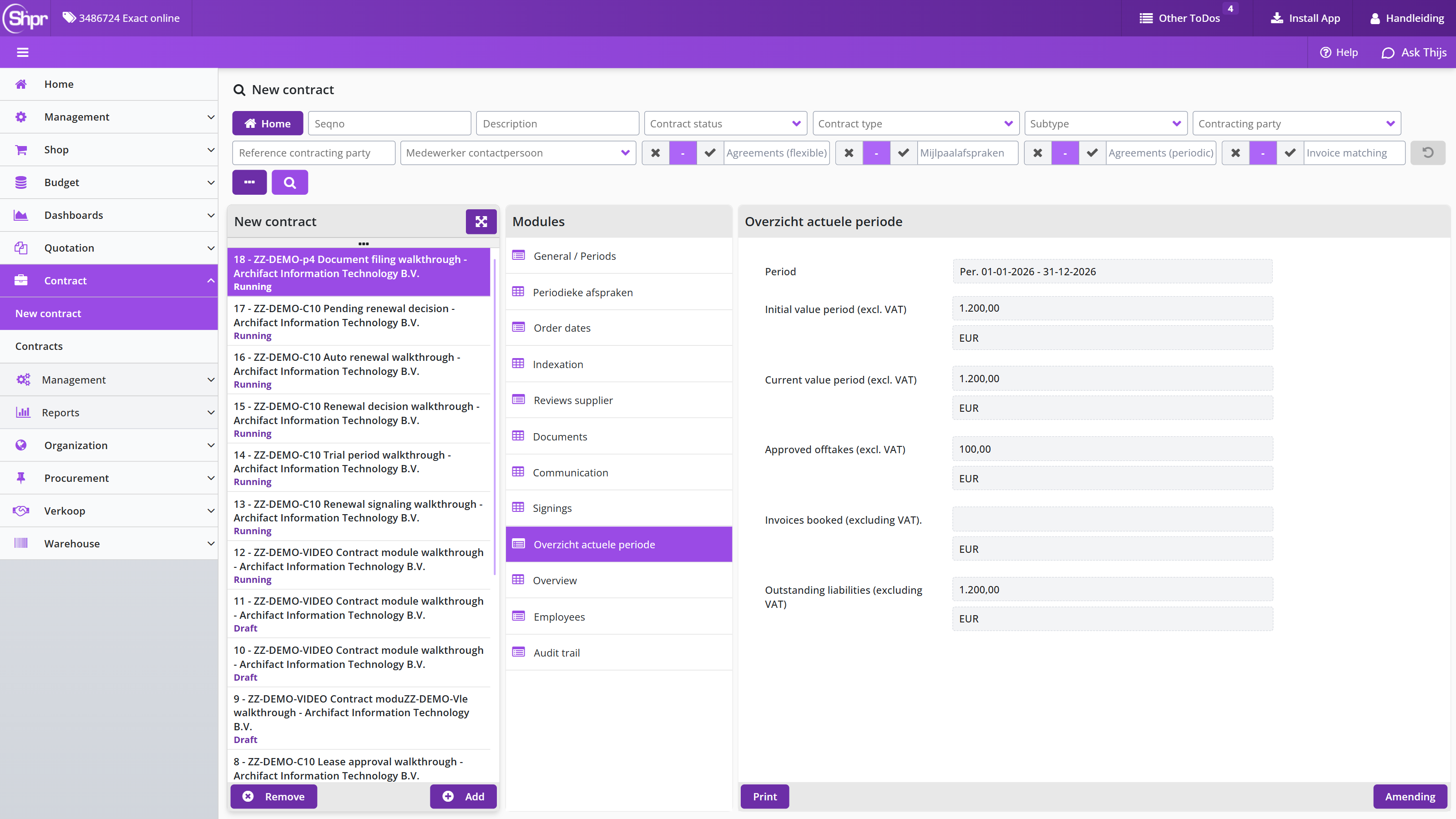This screenshot has width=1456, height=819.
Task: Click the Install App download icon
Action: click(1277, 18)
